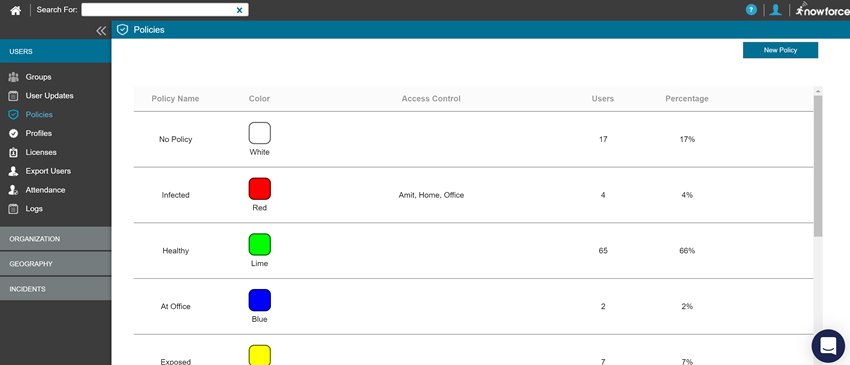Image resolution: width=850 pixels, height=365 pixels.
Task: Click the Groups sidebar icon
Action: (x=14, y=77)
